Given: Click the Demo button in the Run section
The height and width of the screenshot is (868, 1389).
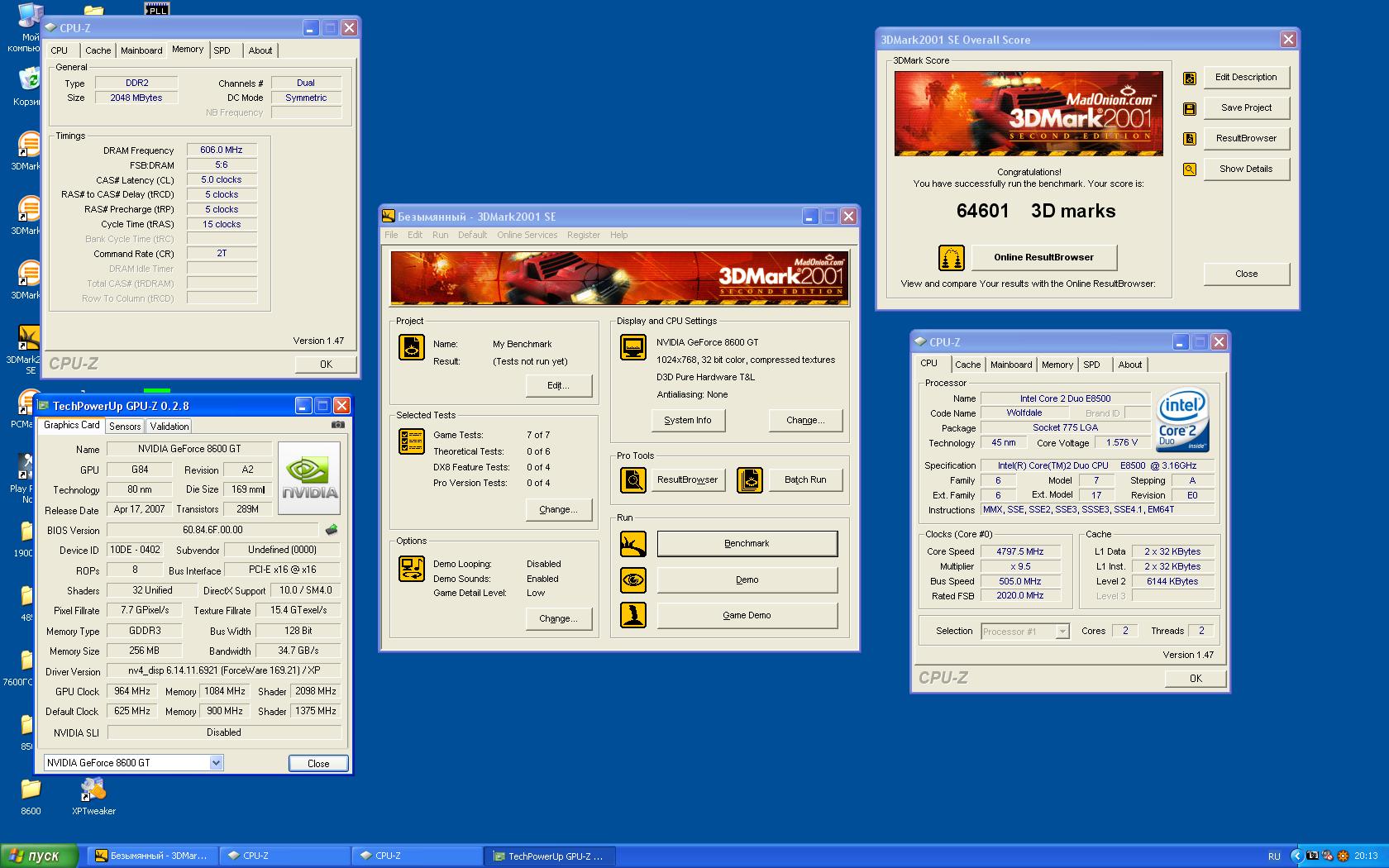Looking at the screenshot, I should point(747,579).
